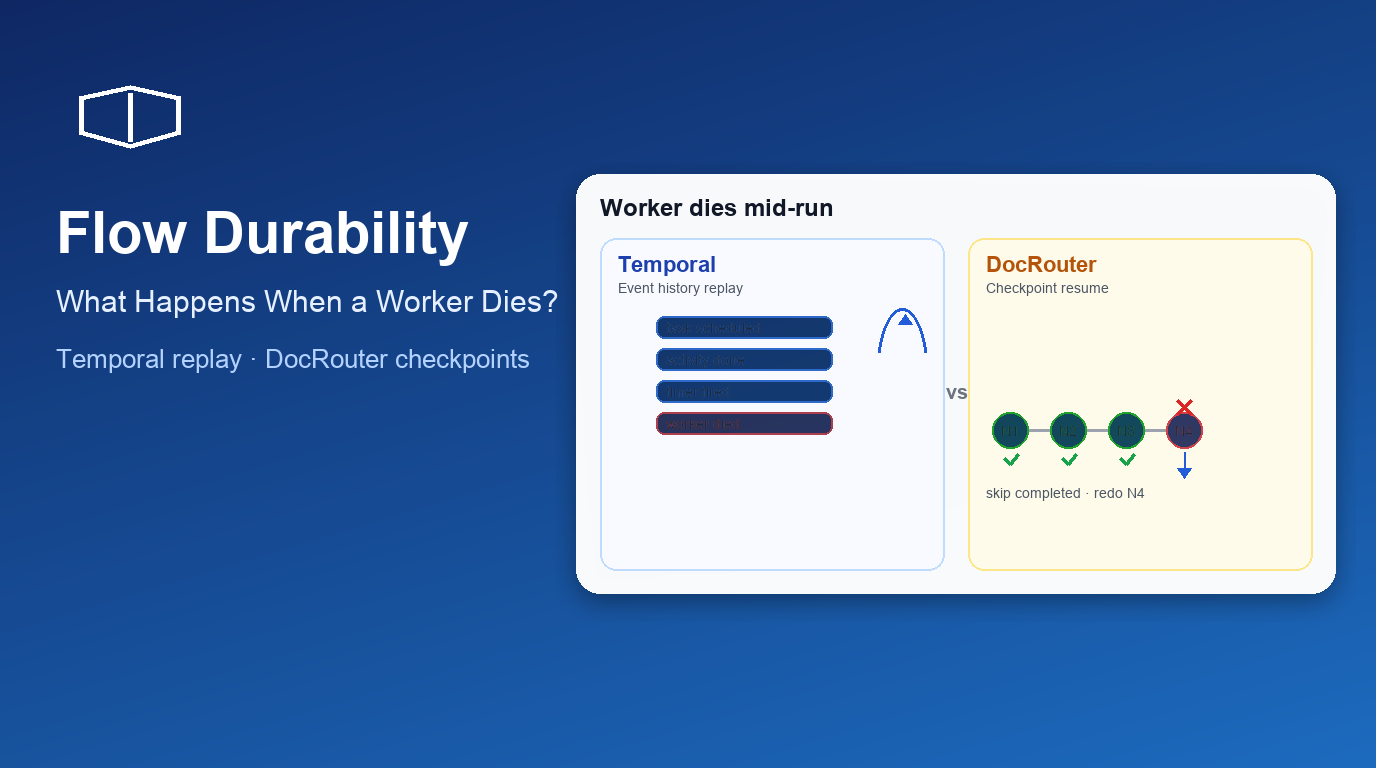Click 'skip completed · redo N4' text
Image resolution: width=1376 pixels, height=768 pixels.
point(1065,493)
